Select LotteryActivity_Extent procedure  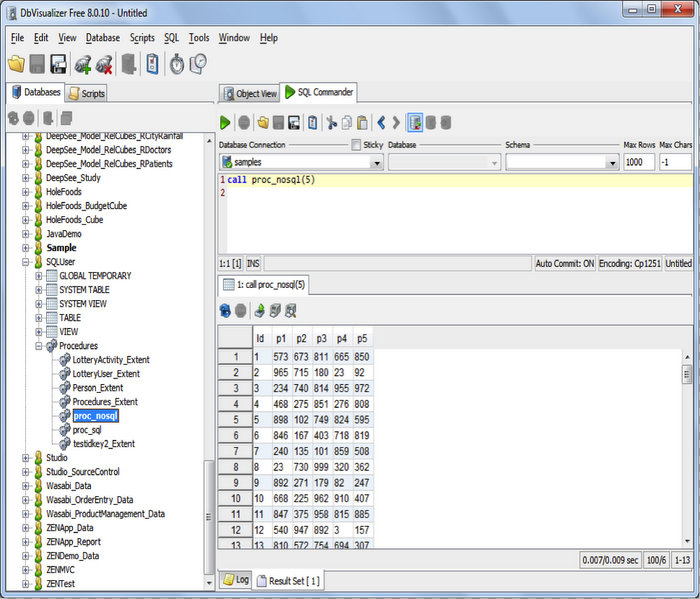click(x=111, y=360)
